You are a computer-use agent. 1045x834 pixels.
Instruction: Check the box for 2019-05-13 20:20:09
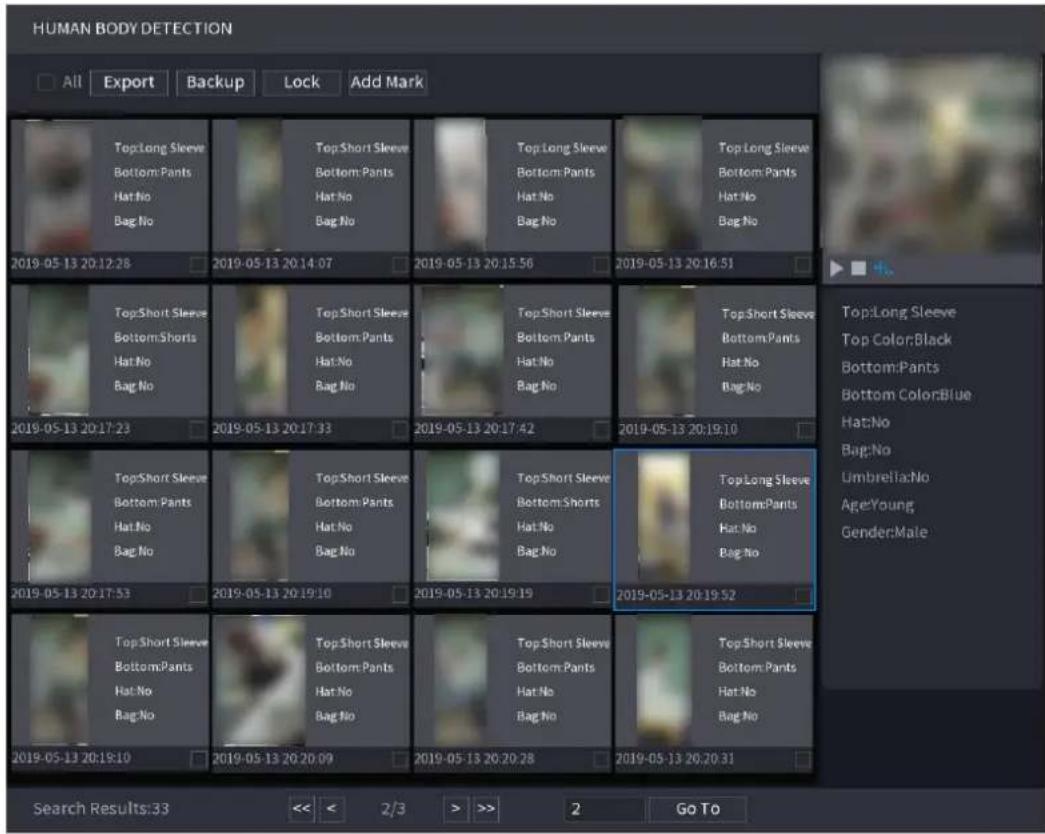click(x=400, y=759)
